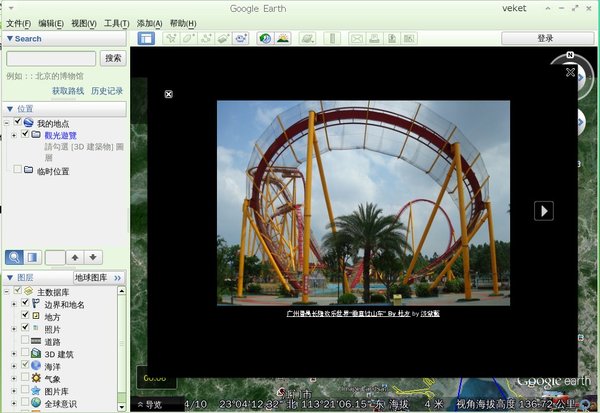The height and width of the screenshot is (413, 600).
Task: Expand the 3D 建筑 layer tree node
Action: click(x=14, y=354)
